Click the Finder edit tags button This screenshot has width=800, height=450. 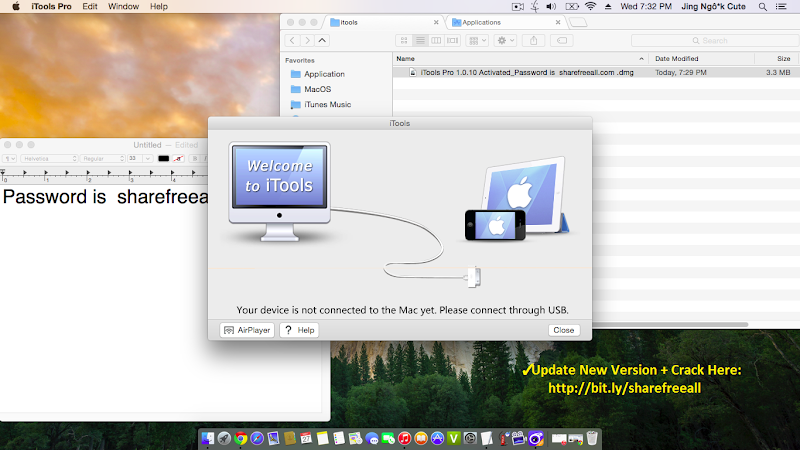[562, 40]
